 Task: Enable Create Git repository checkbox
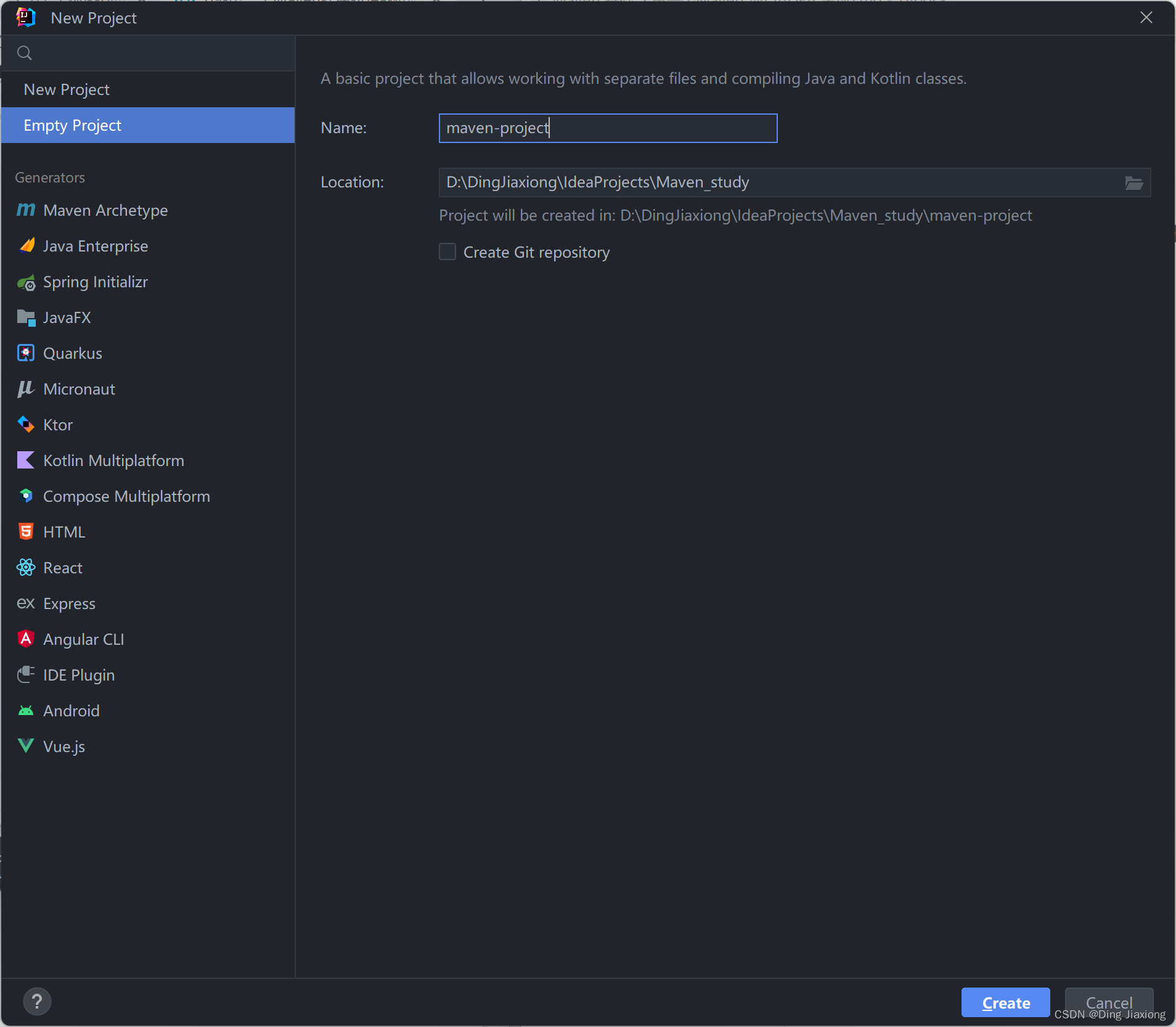click(447, 252)
